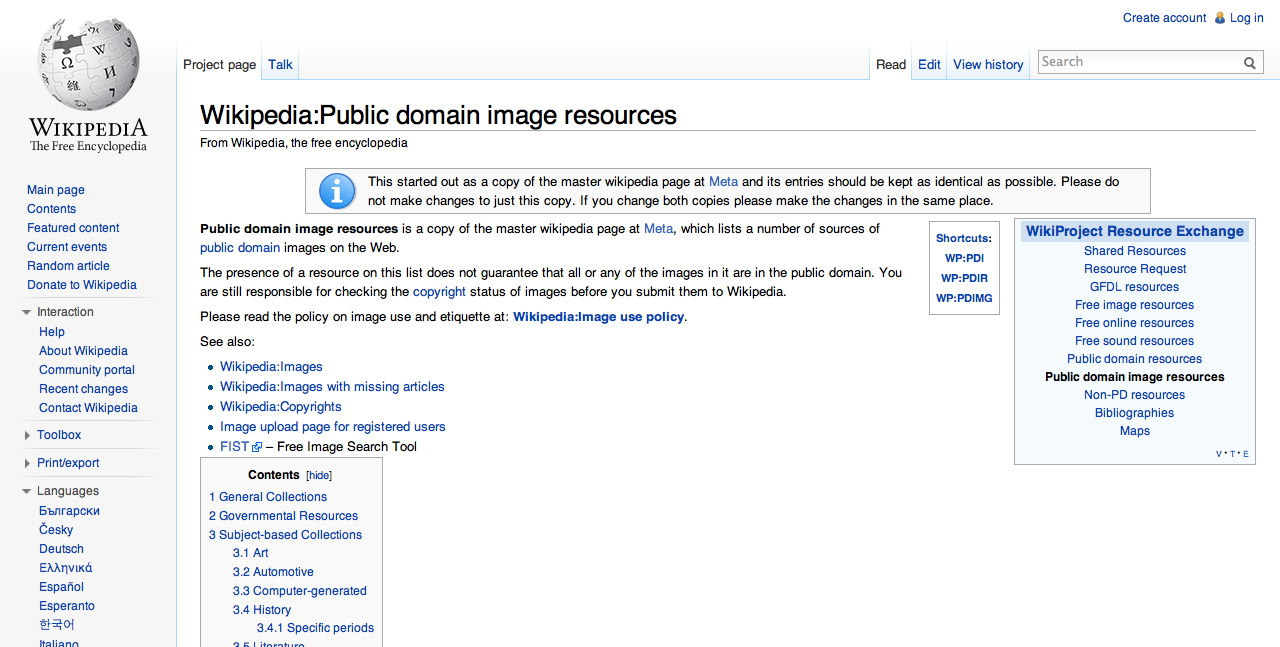The image size is (1280, 647).
Task: Open Wikipedia:Copyrights link
Action: tap(281, 407)
